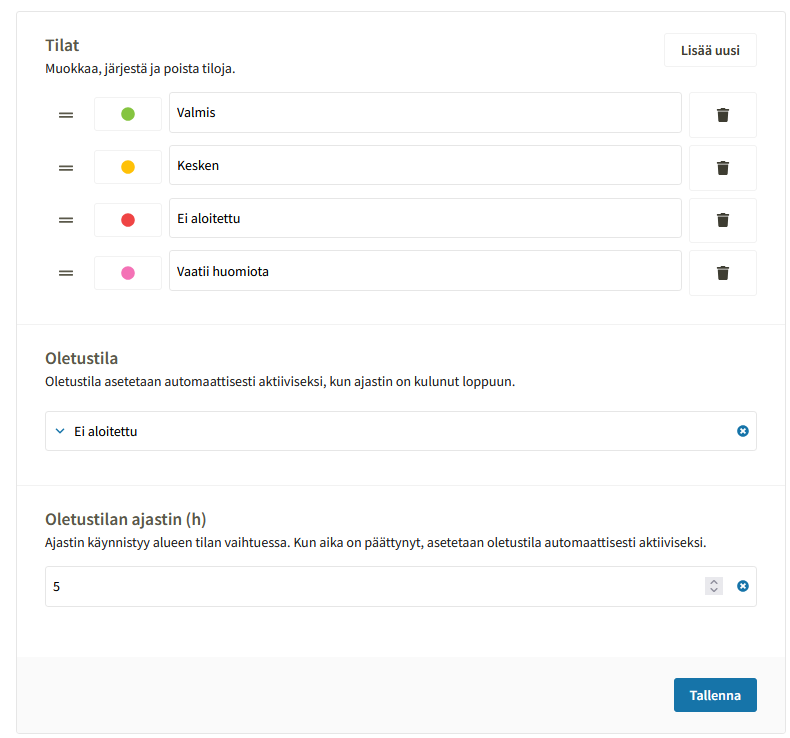Click the Lisää uusi button
Viewport: 790px width, 738px height.
pyautogui.click(x=710, y=50)
